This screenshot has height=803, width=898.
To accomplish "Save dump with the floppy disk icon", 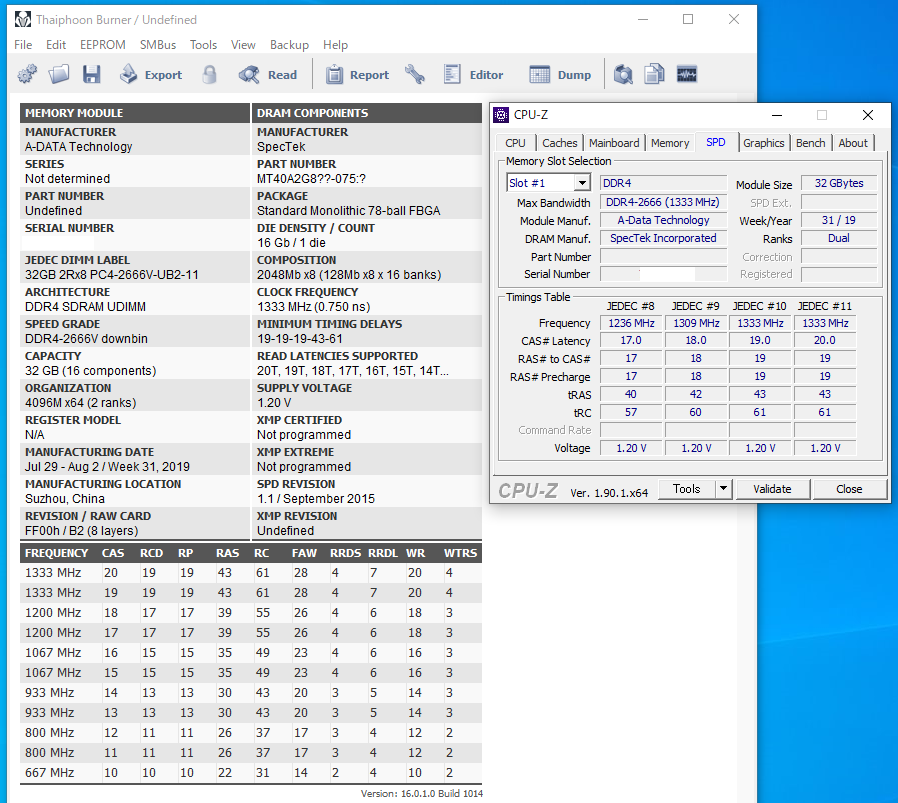I will tap(92, 74).
